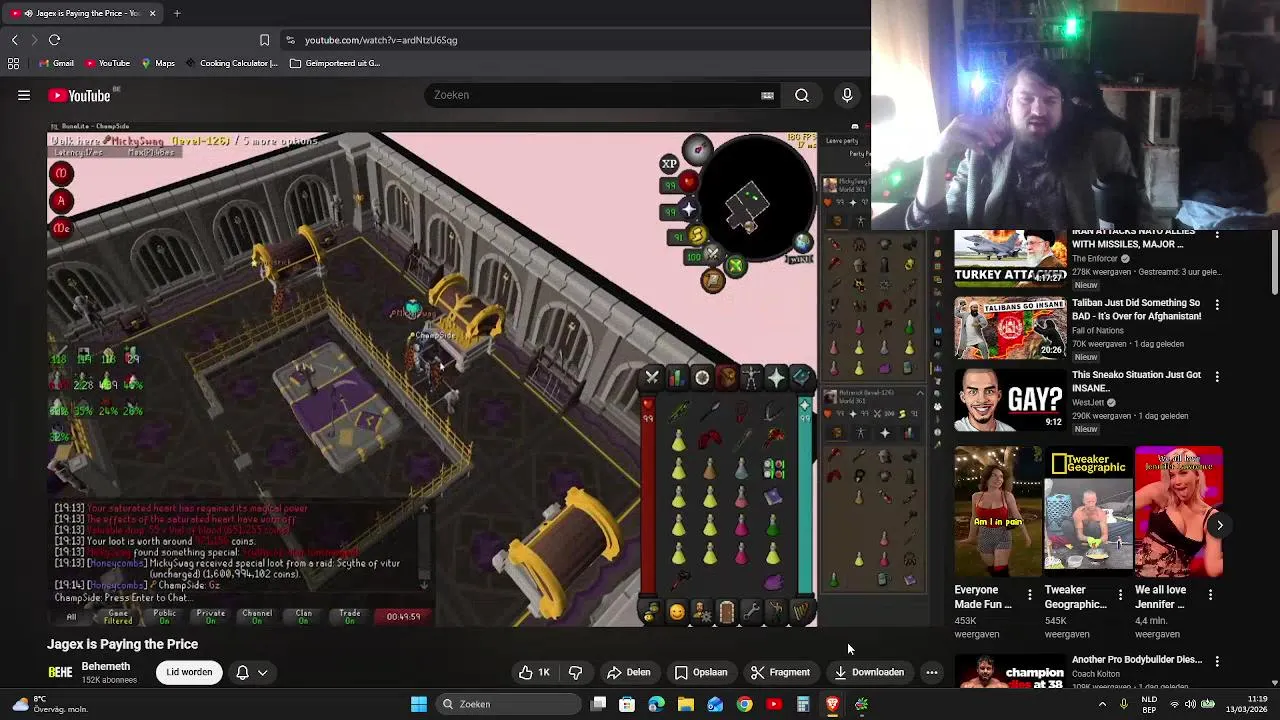Open the on-screen keyboard in search box
The height and width of the screenshot is (720, 1280).
click(x=767, y=95)
